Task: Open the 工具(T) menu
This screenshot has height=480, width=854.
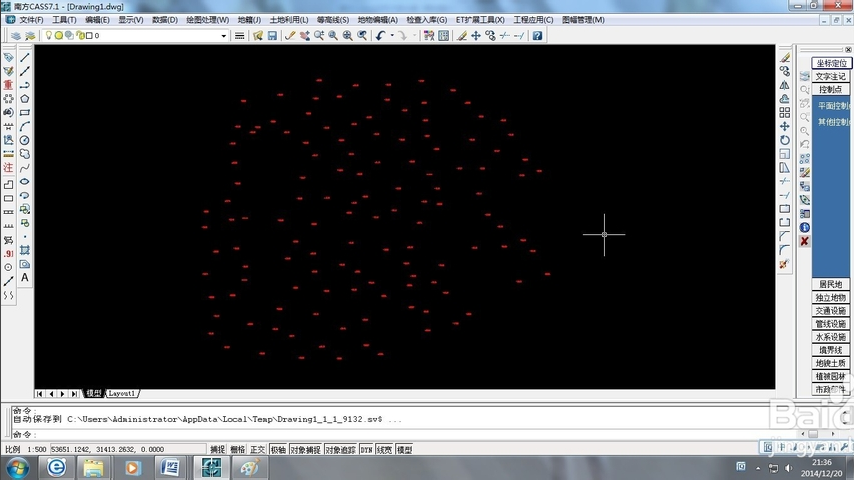Action: (64, 20)
